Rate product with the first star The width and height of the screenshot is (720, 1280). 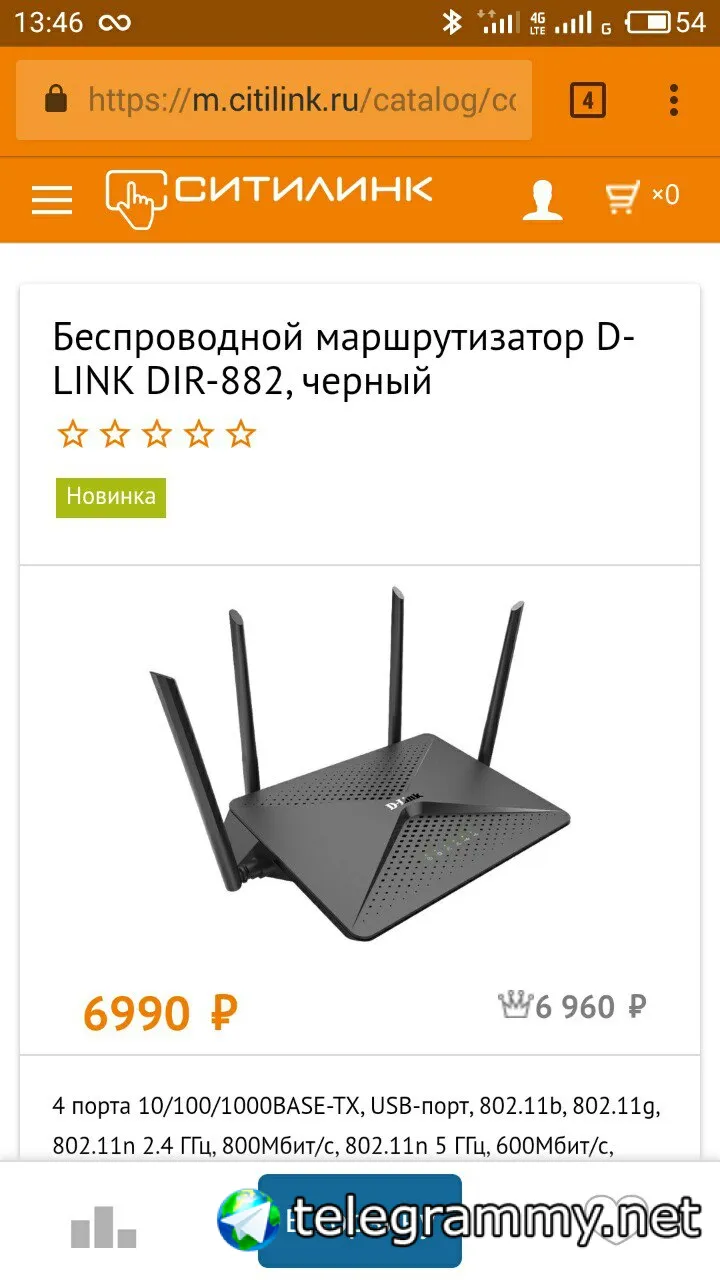click(72, 434)
